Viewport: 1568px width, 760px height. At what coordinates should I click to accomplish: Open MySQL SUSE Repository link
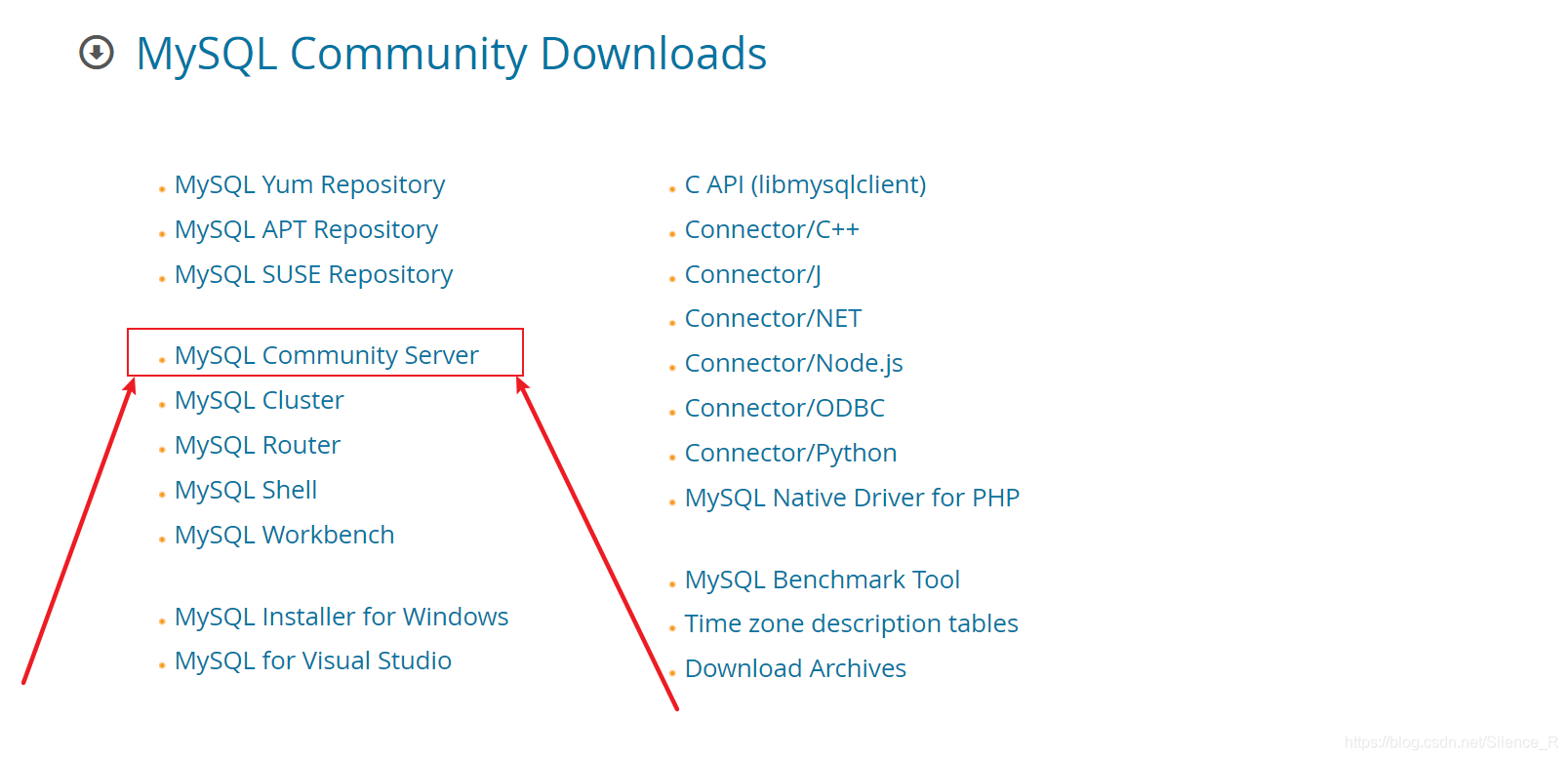coord(313,275)
